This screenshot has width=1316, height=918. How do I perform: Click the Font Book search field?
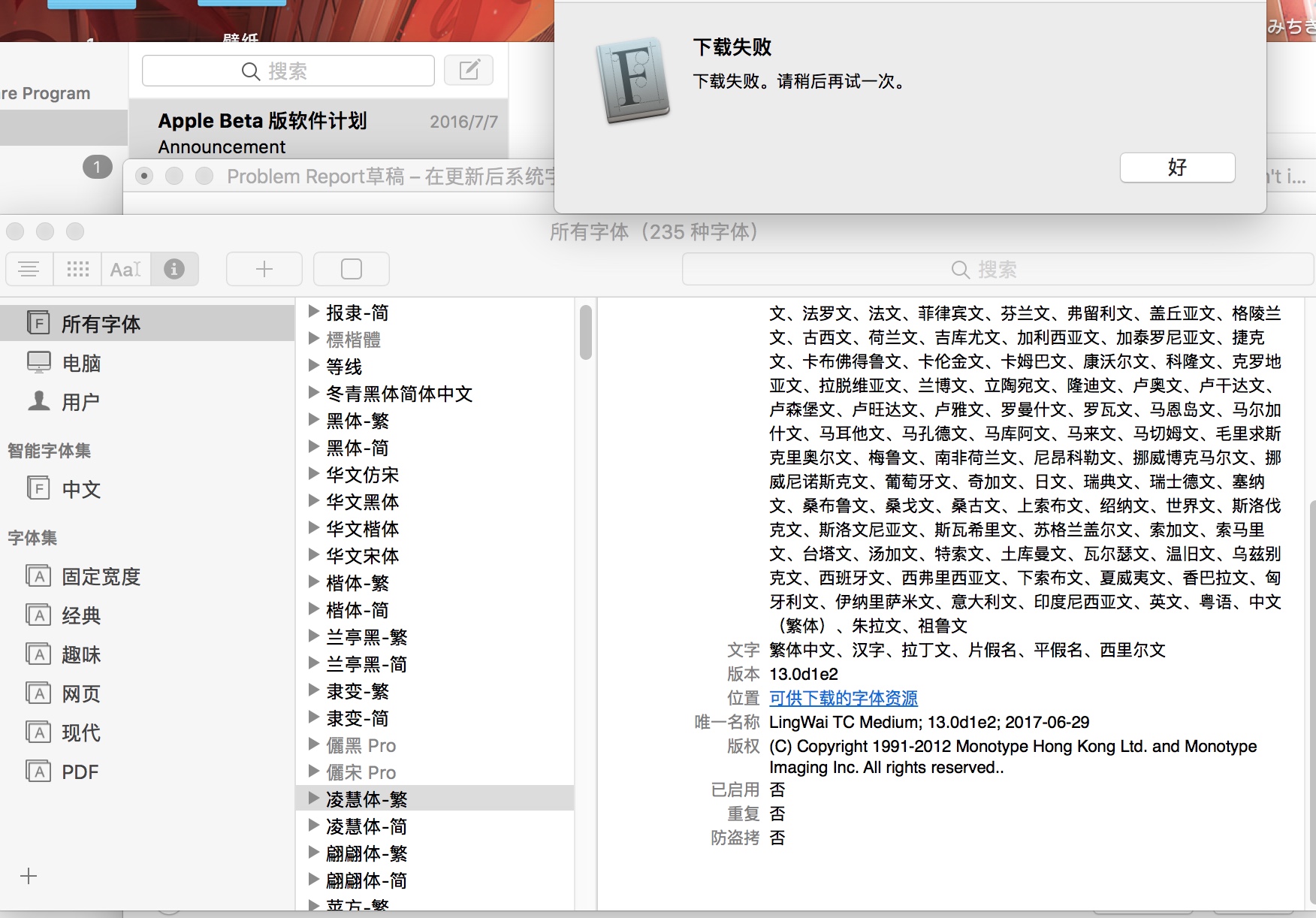pos(997,270)
